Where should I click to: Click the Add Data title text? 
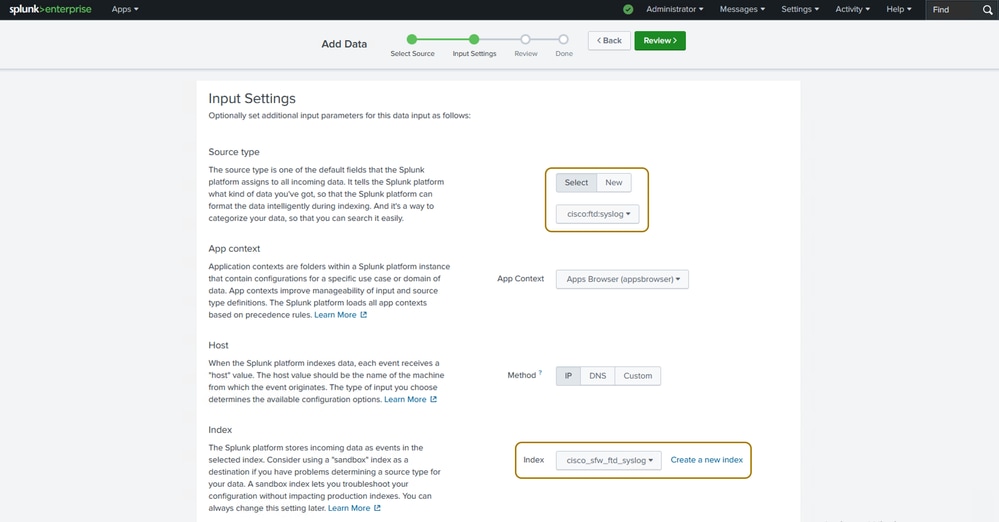344,44
